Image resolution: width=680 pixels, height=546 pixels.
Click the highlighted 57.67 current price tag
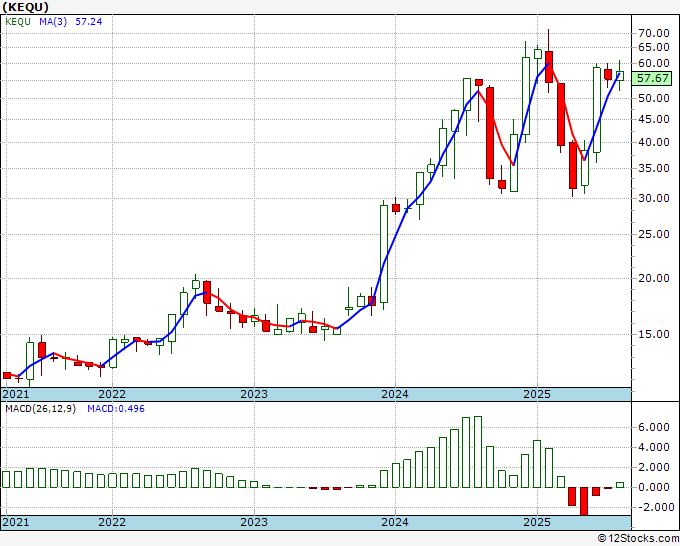(652, 78)
